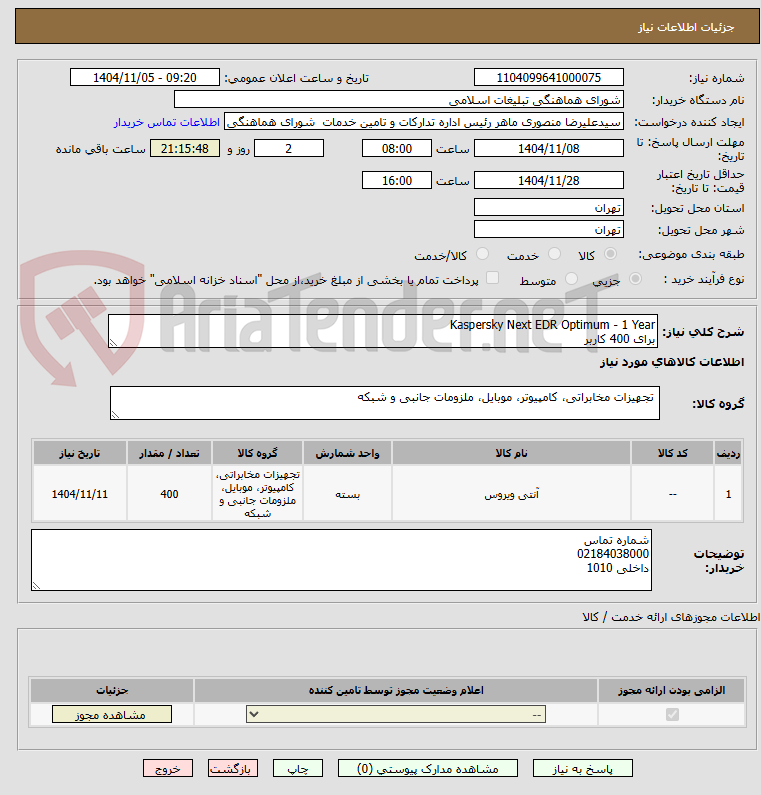Toggle the Islamic treasury payment checkbox
Image resolution: width=761 pixels, height=795 pixels.
click(492, 277)
